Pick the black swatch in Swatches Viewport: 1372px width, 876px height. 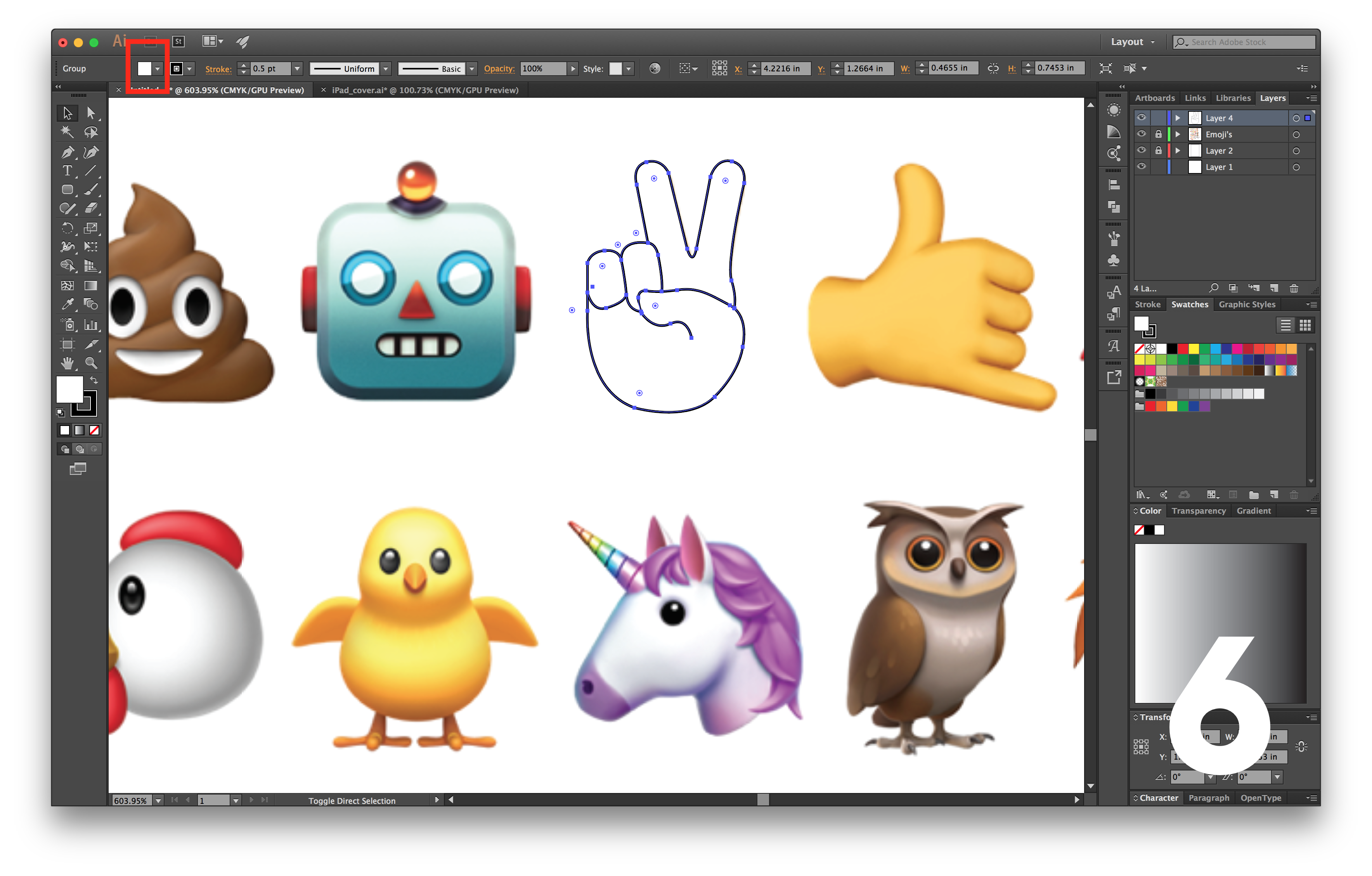click(1172, 349)
